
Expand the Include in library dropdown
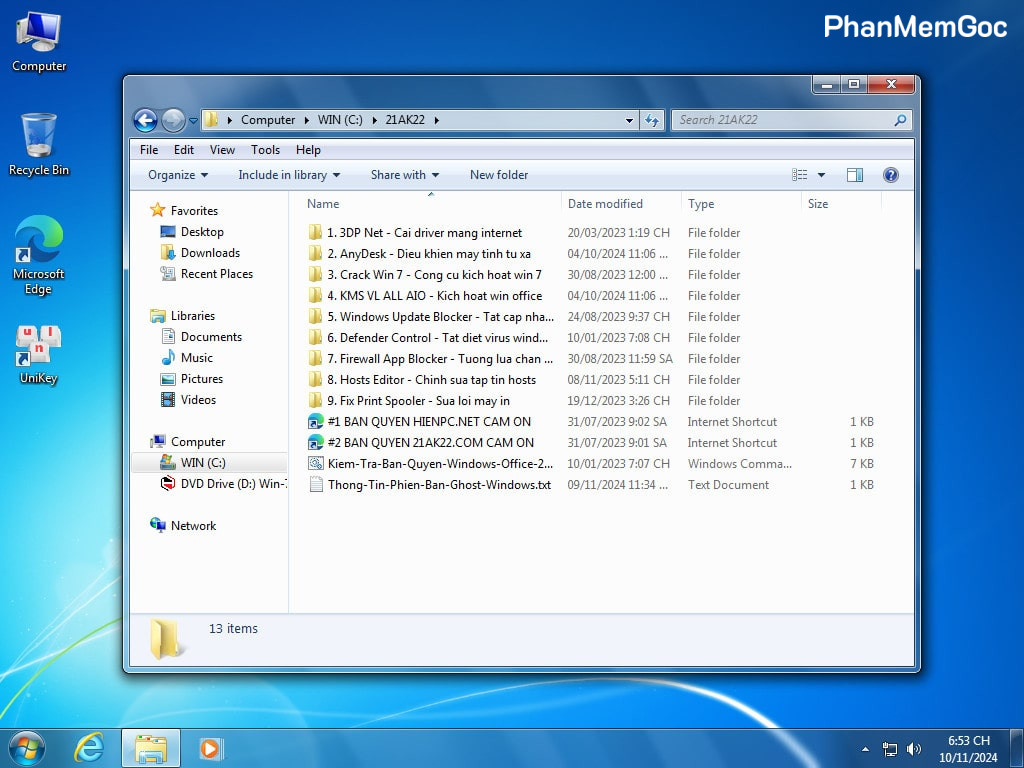[x=289, y=175]
